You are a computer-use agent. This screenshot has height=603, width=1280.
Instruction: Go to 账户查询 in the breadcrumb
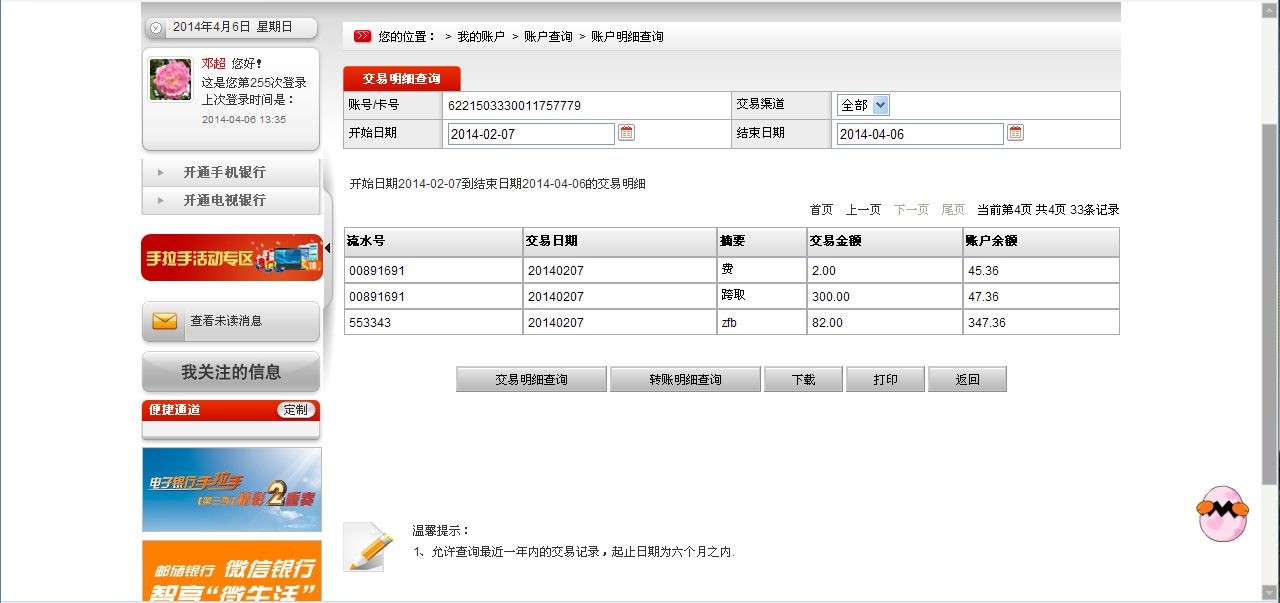(548, 37)
